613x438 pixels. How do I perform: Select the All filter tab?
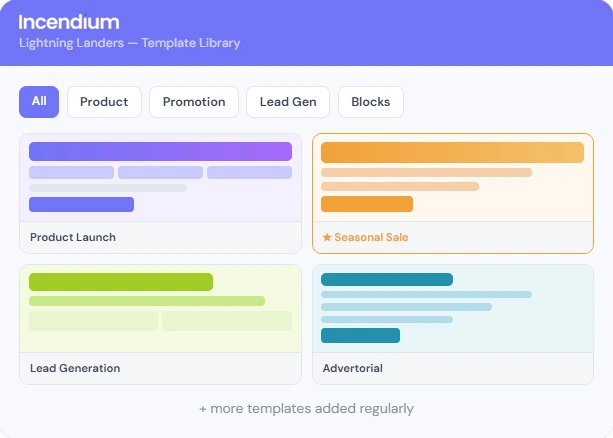[39, 102]
